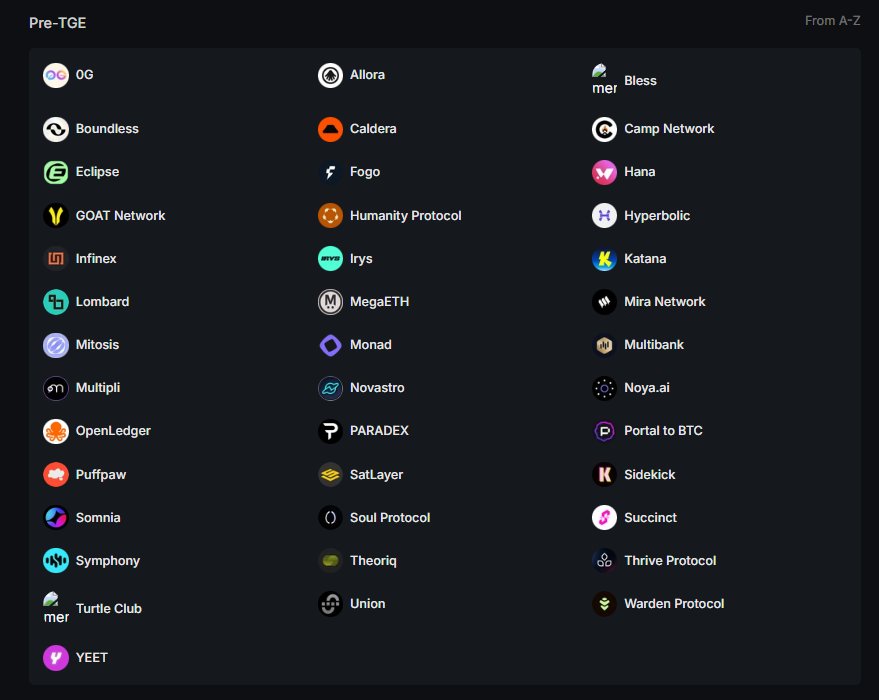
Task: Open OpenLedger via its octopus icon
Action: point(55,431)
